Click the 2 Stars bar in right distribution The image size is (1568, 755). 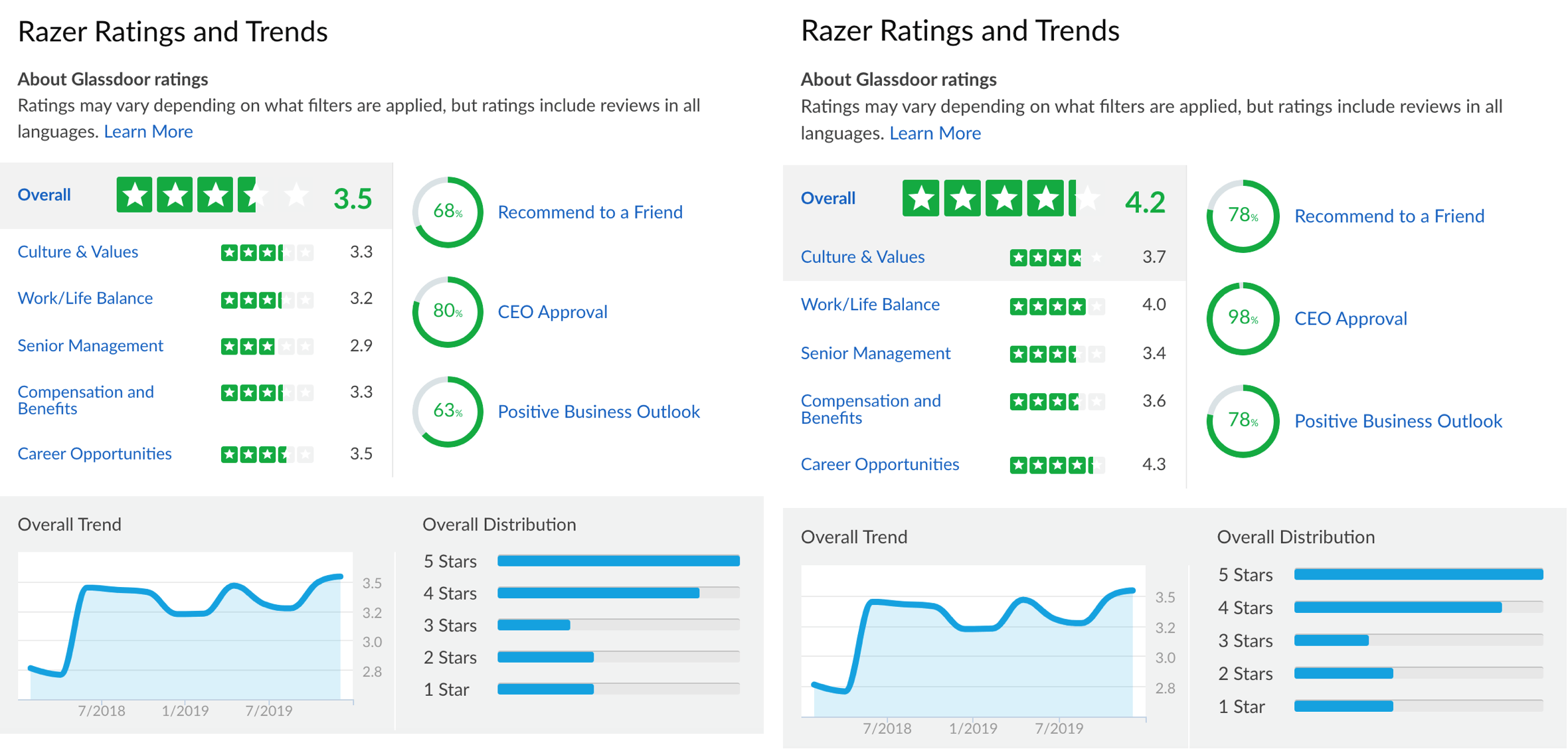1419,673
